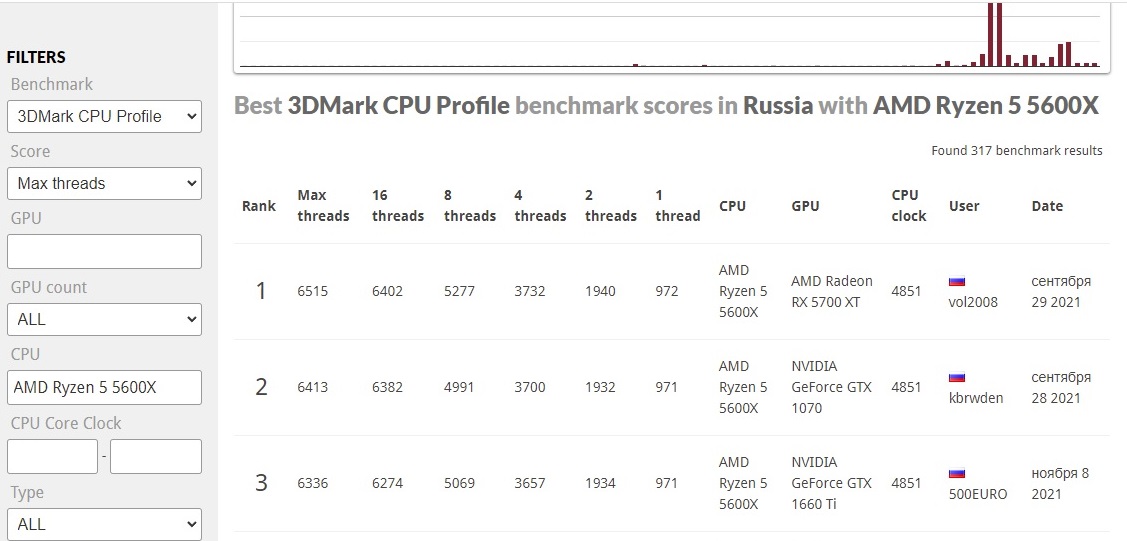Image resolution: width=1127 pixels, height=541 pixels.
Task: Open rank 1 result score 6515
Action: point(312,291)
